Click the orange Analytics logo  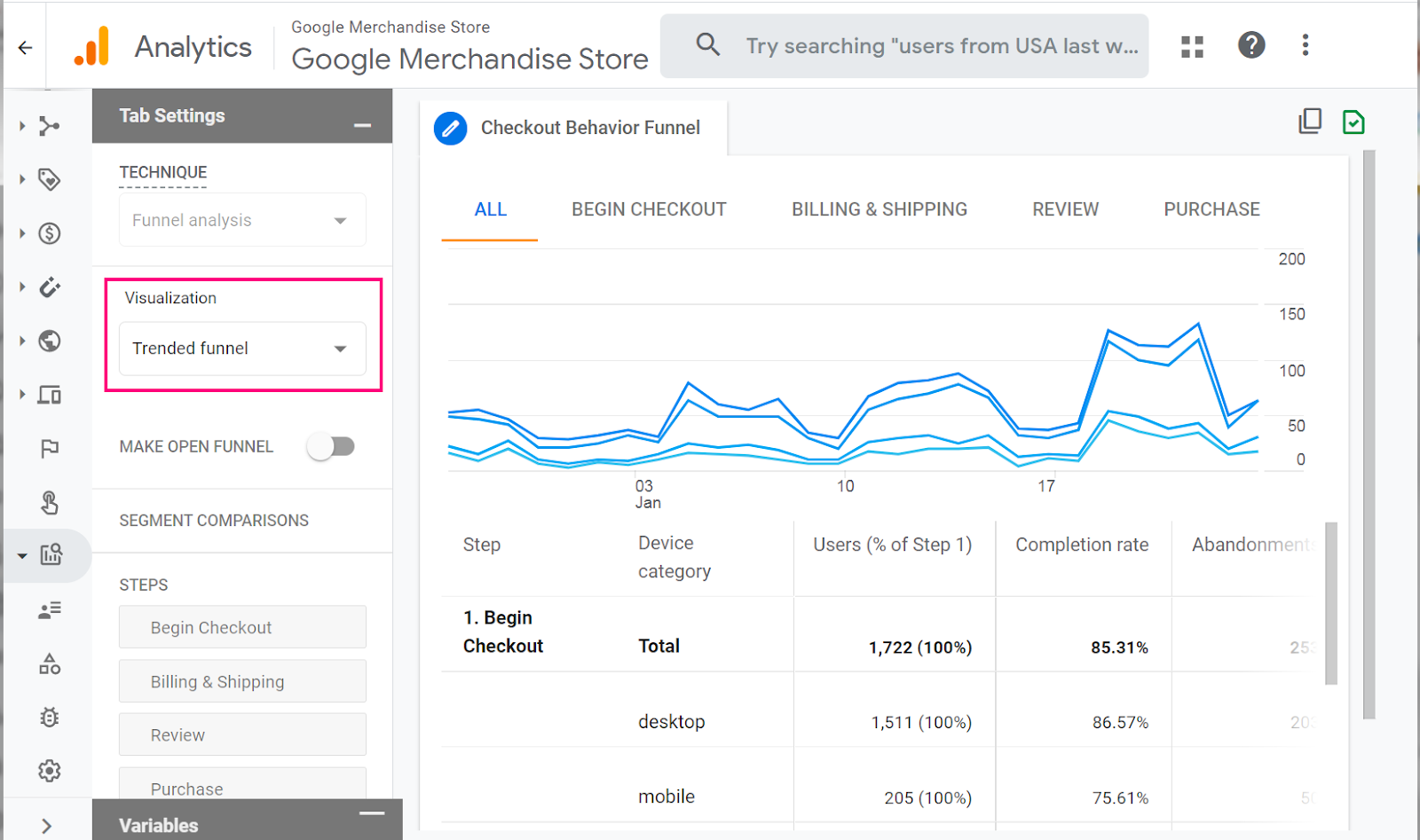click(x=92, y=46)
